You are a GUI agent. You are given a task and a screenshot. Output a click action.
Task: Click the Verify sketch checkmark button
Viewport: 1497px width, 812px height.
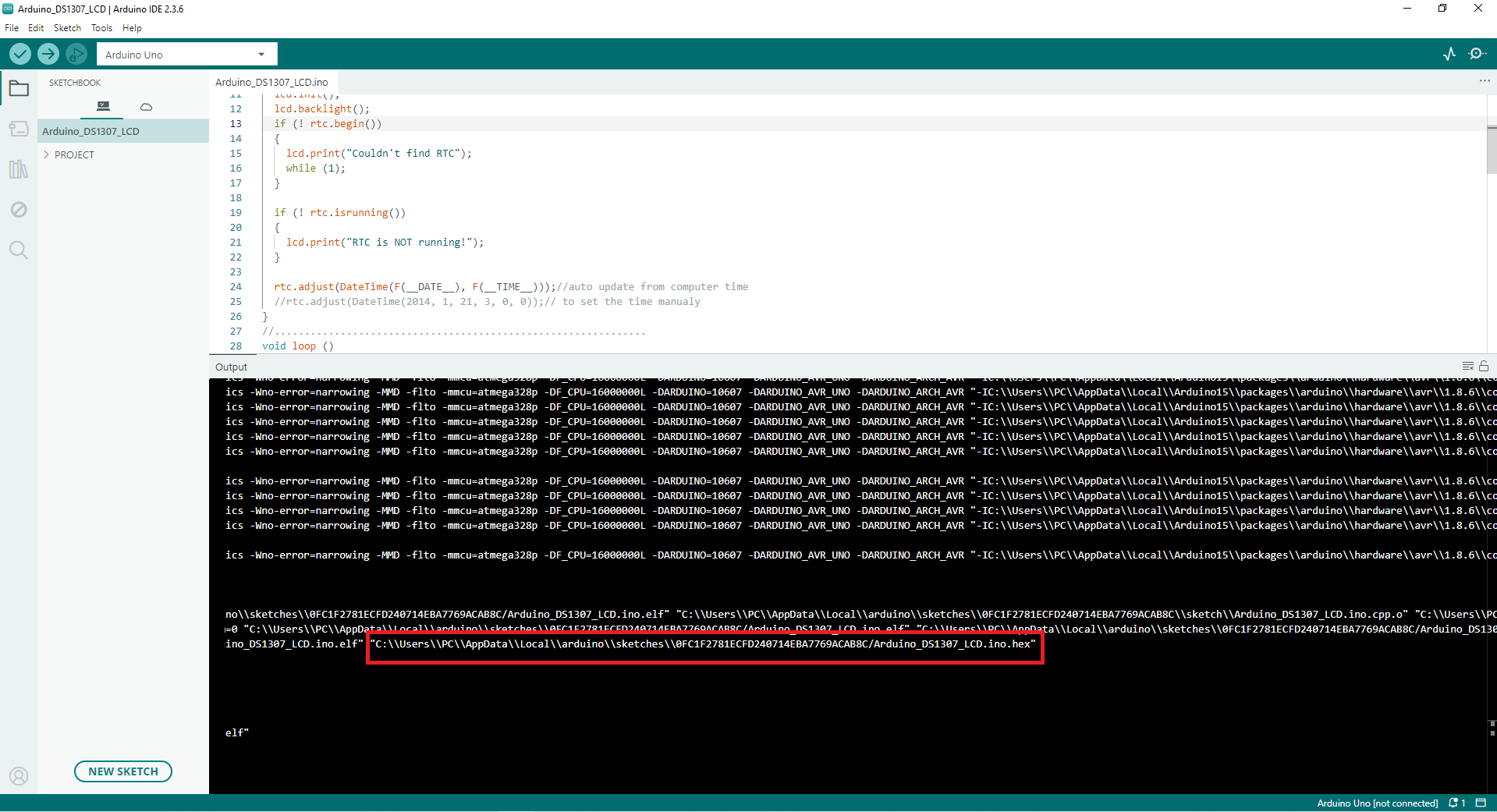tap(20, 54)
